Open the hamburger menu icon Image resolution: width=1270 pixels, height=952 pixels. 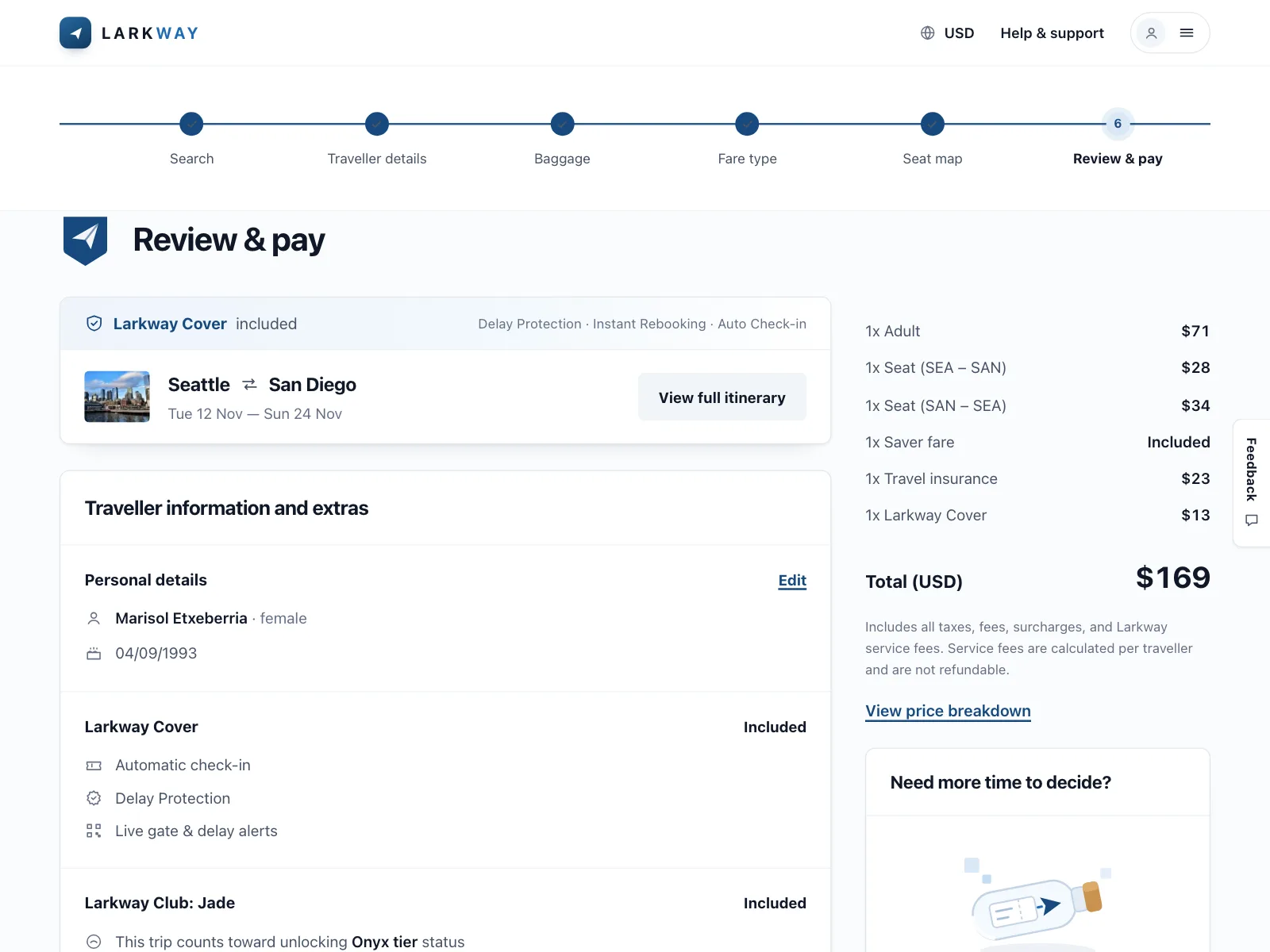1187,33
